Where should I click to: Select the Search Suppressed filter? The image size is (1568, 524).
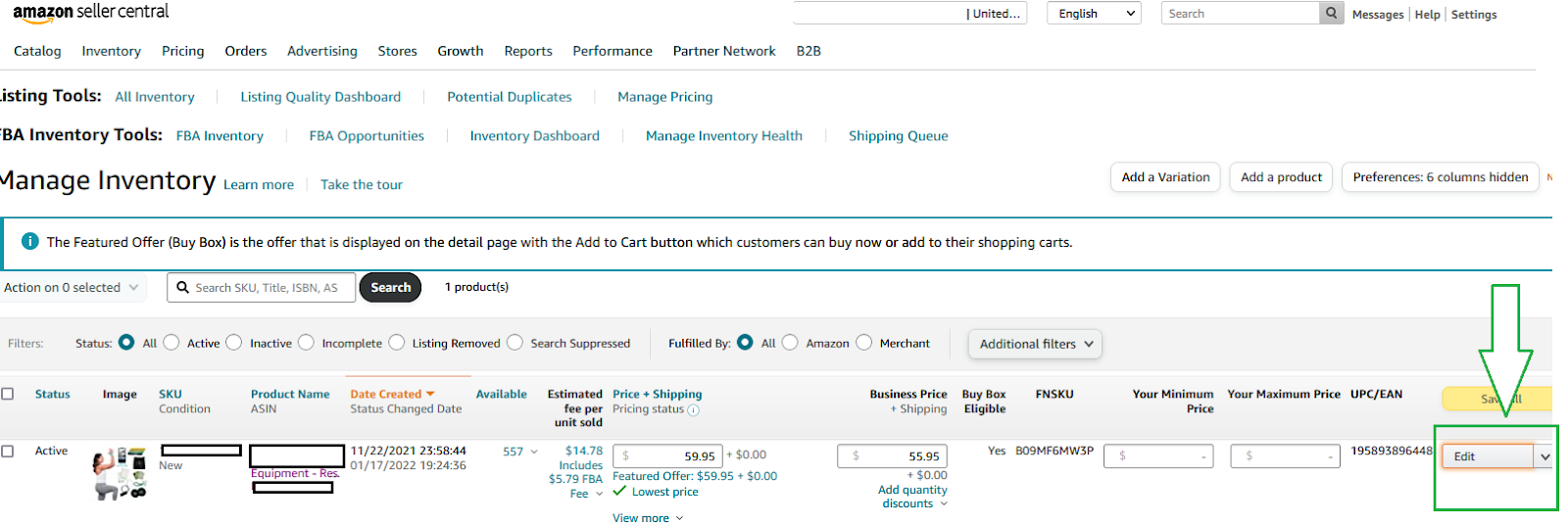coord(514,343)
